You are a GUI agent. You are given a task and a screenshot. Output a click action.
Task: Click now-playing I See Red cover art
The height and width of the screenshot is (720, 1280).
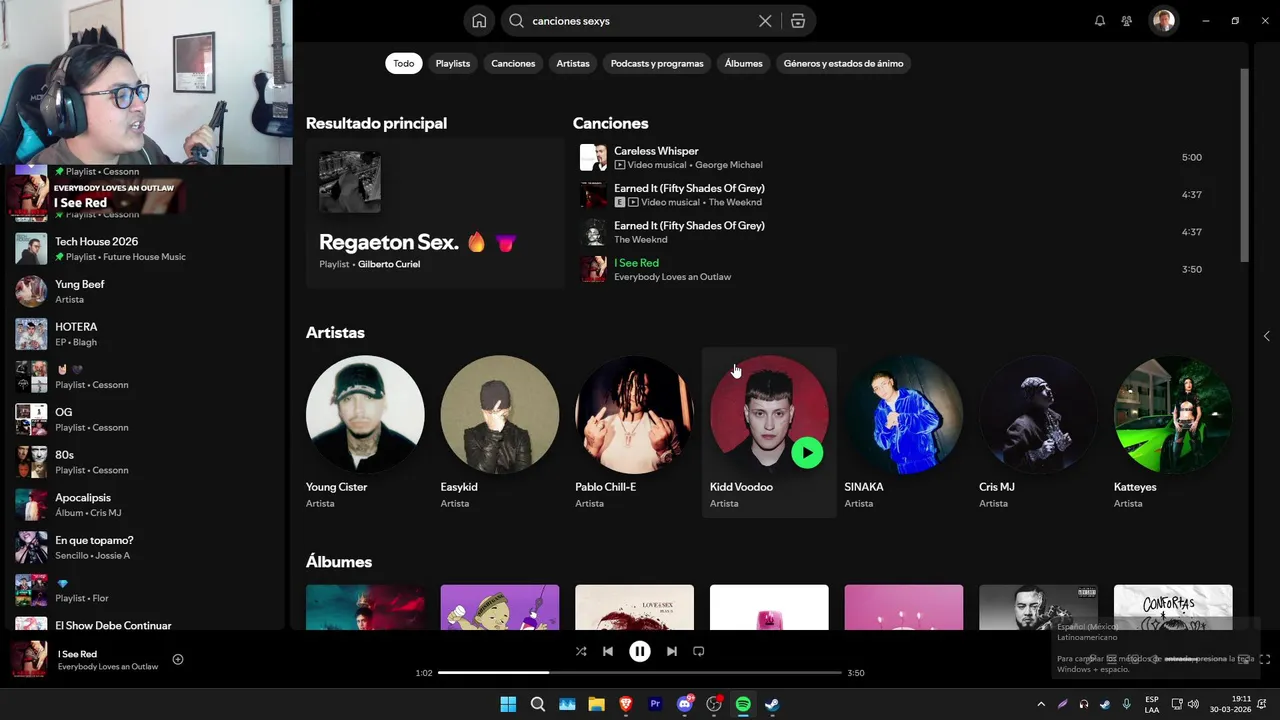point(29,659)
